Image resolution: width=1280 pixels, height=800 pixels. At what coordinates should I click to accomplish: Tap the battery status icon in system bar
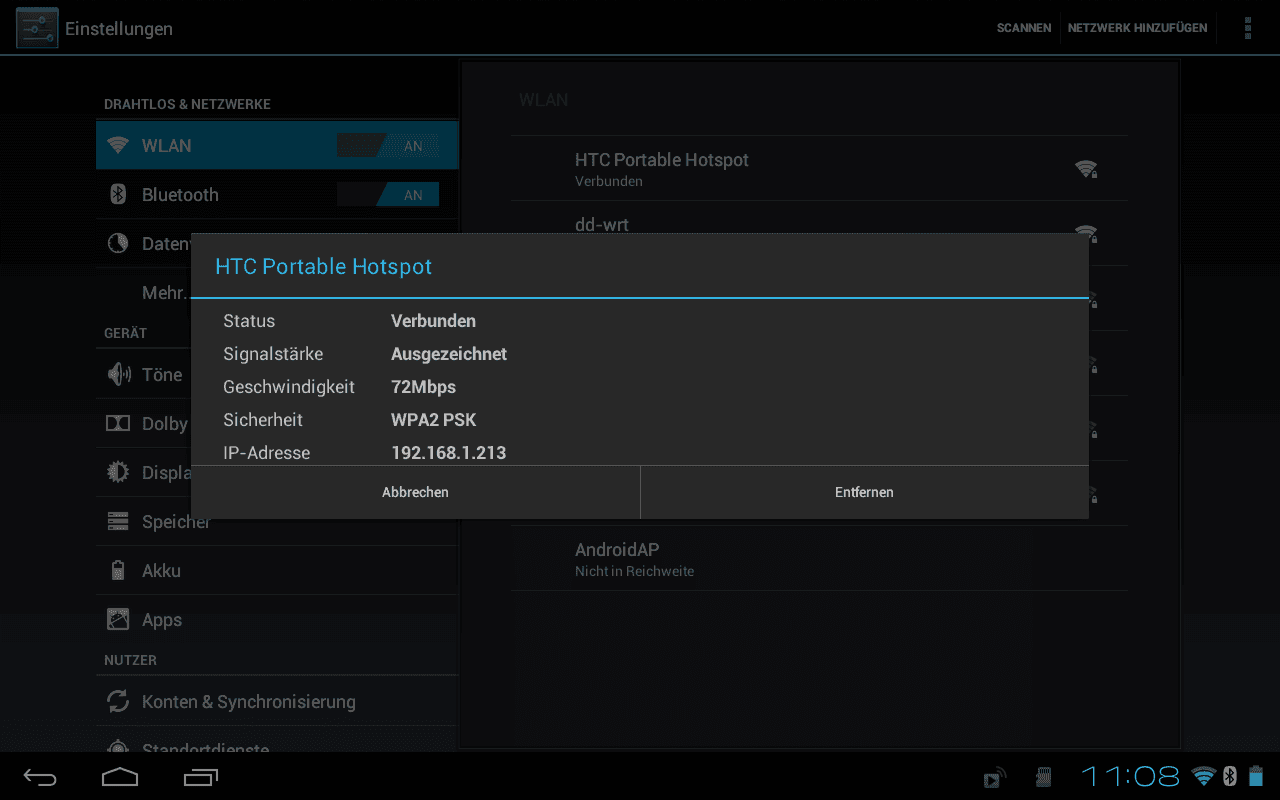pyautogui.click(x=1256, y=776)
